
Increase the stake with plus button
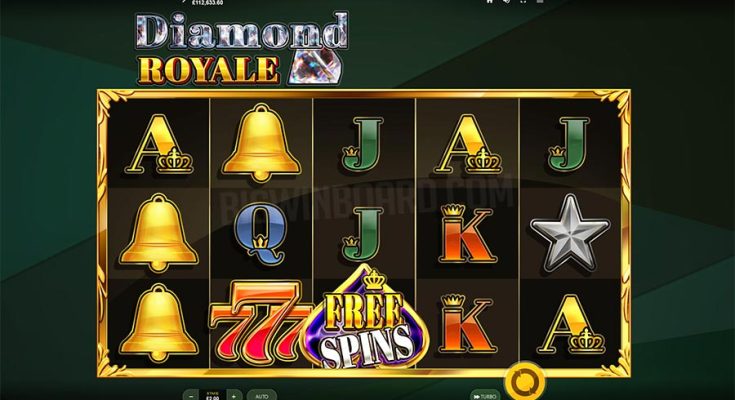(234, 395)
